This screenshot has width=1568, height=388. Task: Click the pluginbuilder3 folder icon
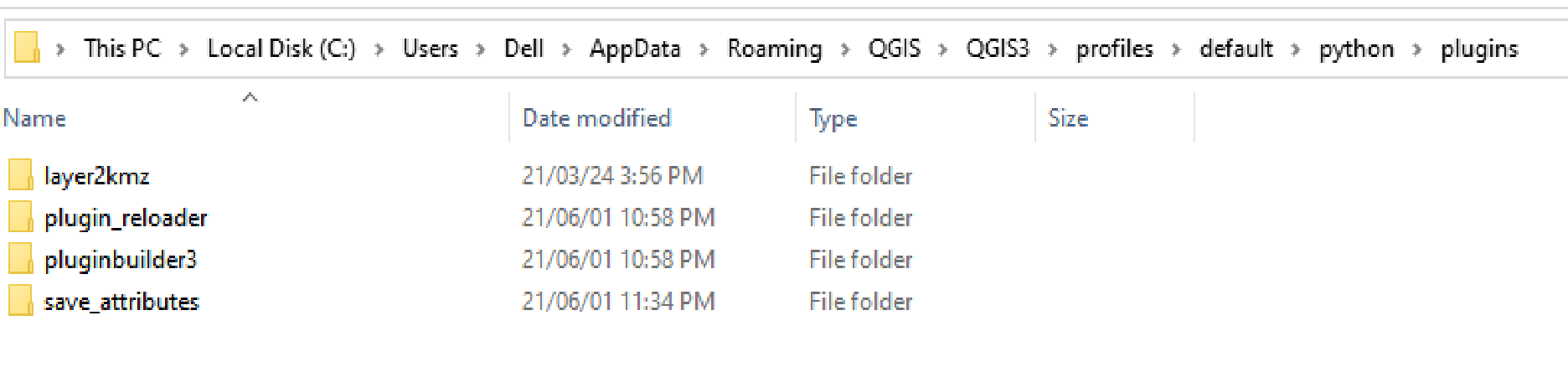click(21, 260)
